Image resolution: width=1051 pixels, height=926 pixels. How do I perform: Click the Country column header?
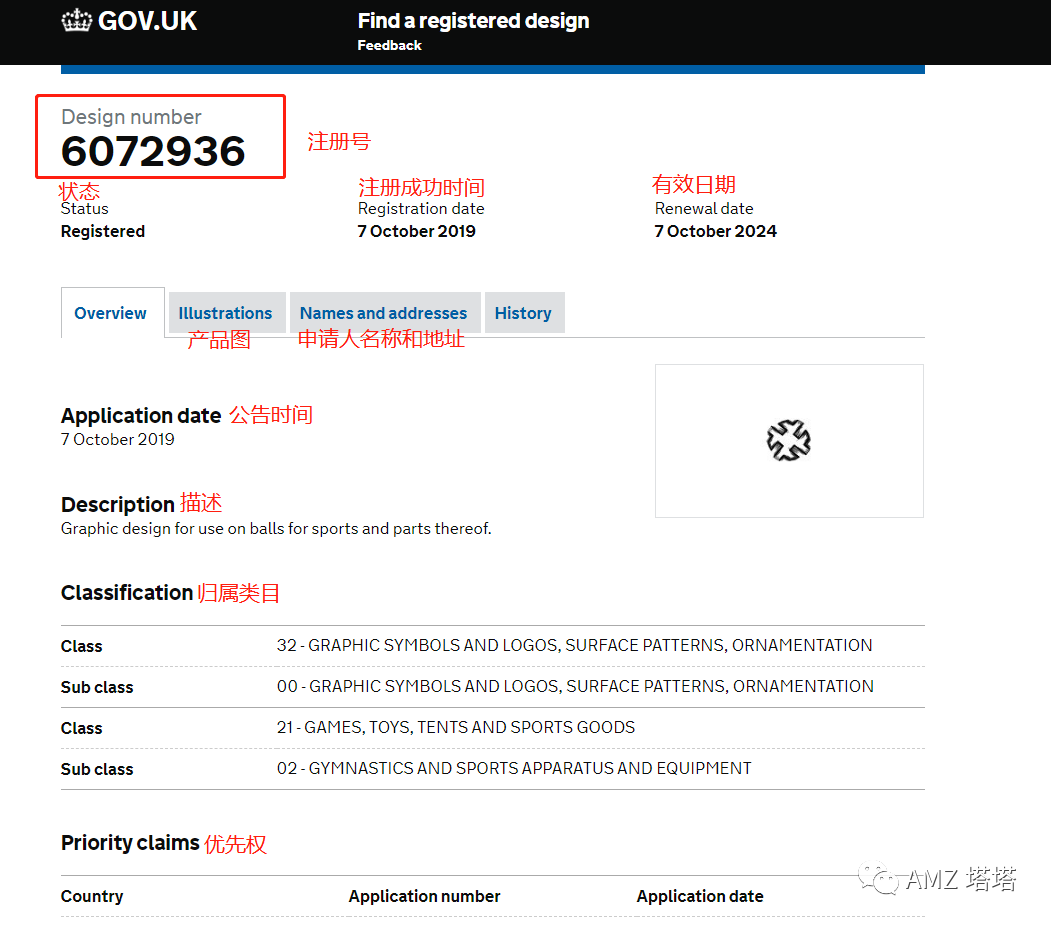92,897
